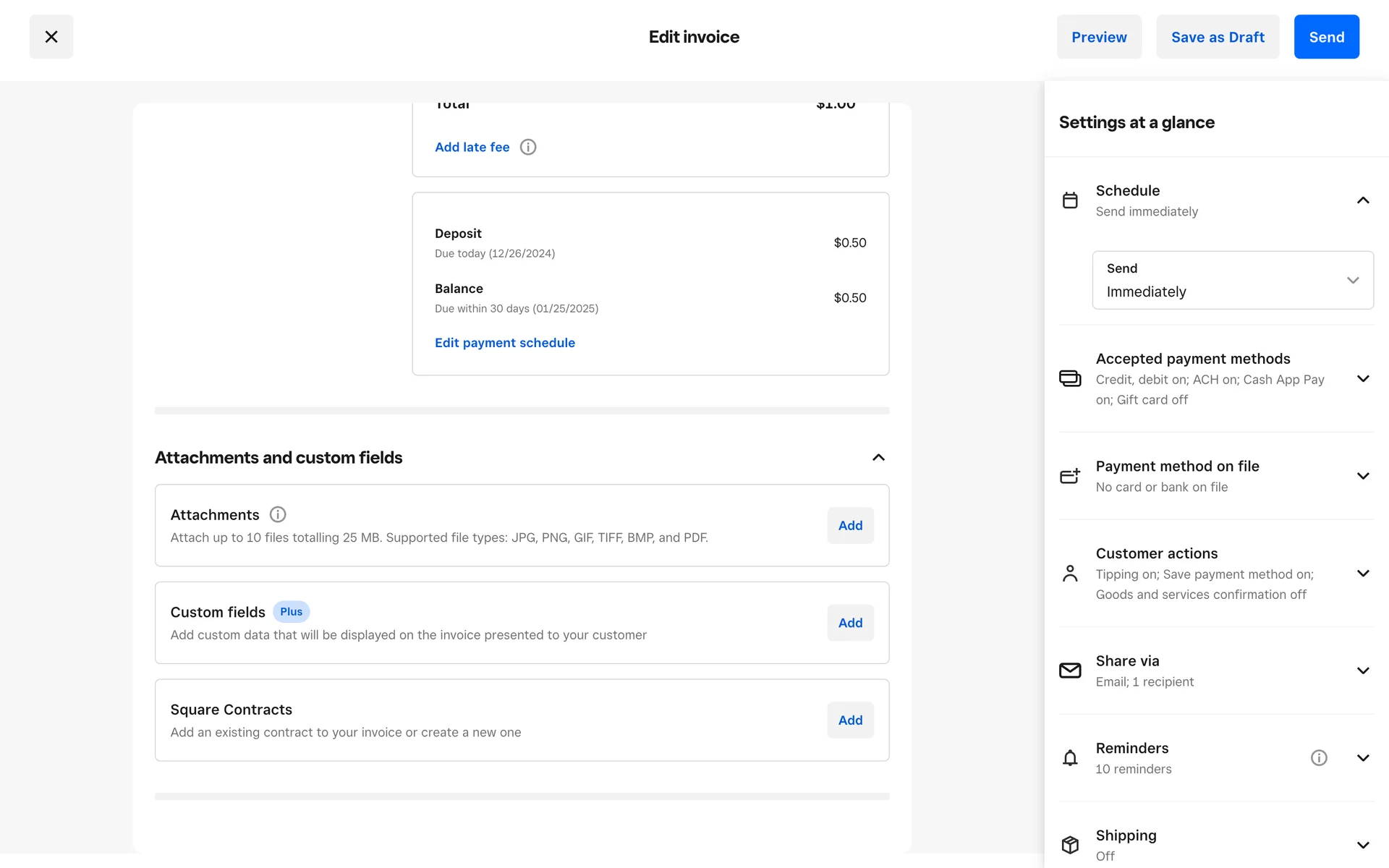Click the Reminders bell icon
The width and height of the screenshot is (1389, 868).
coord(1070,757)
